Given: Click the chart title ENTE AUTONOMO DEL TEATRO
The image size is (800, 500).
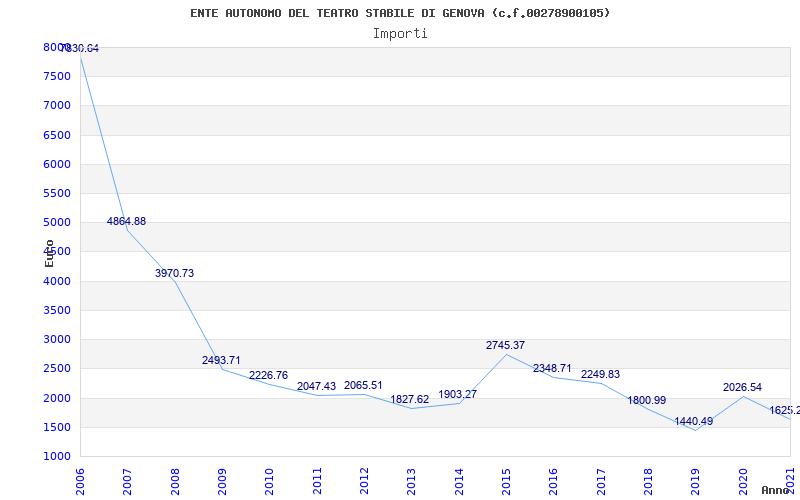Looking at the screenshot, I should tap(400, 13).
